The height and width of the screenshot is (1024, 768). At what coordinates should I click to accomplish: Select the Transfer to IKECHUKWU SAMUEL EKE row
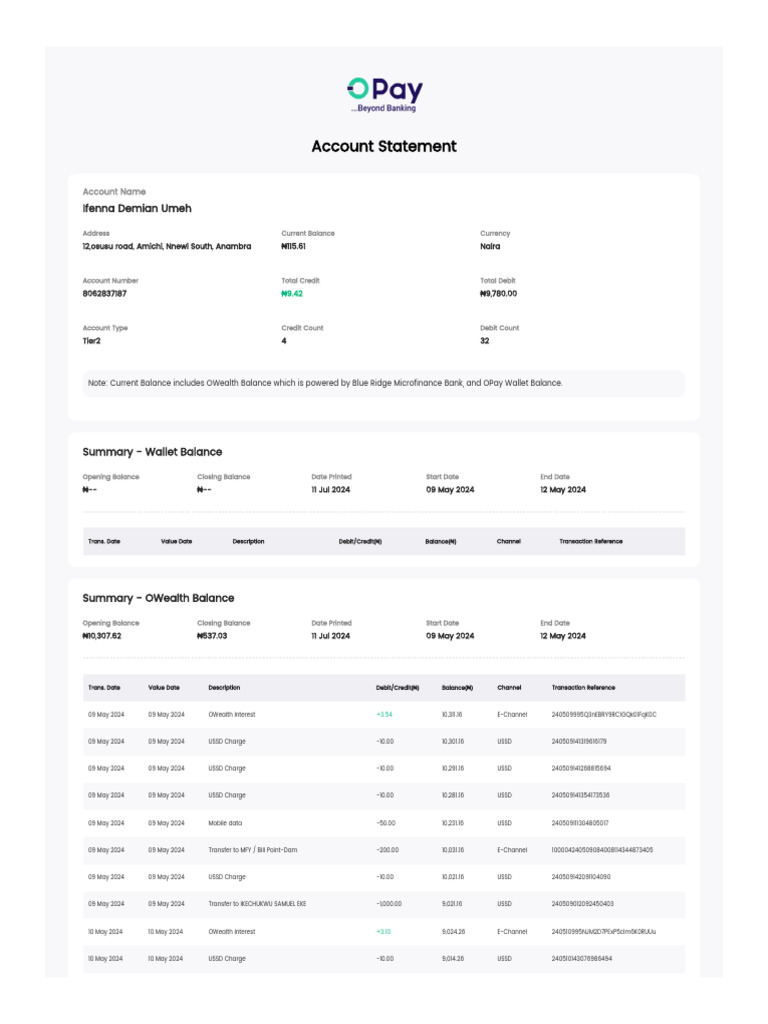384,904
